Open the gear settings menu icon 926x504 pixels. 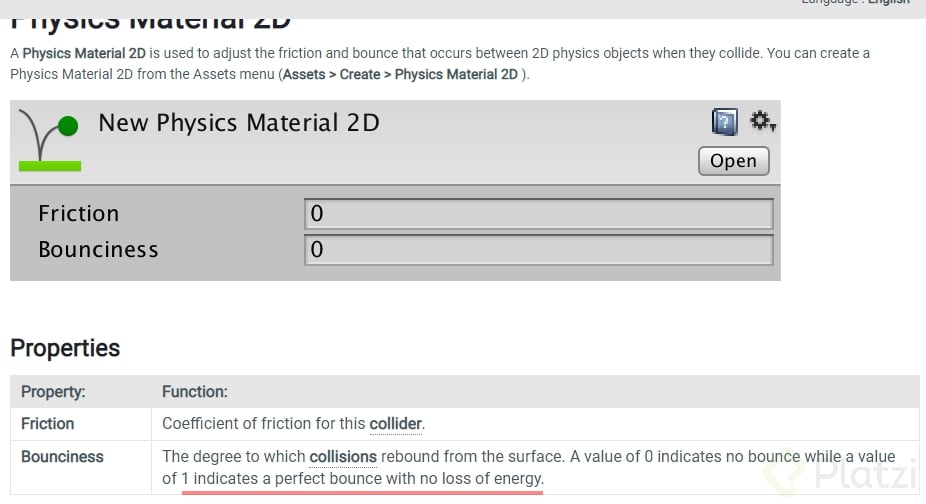[x=763, y=122]
